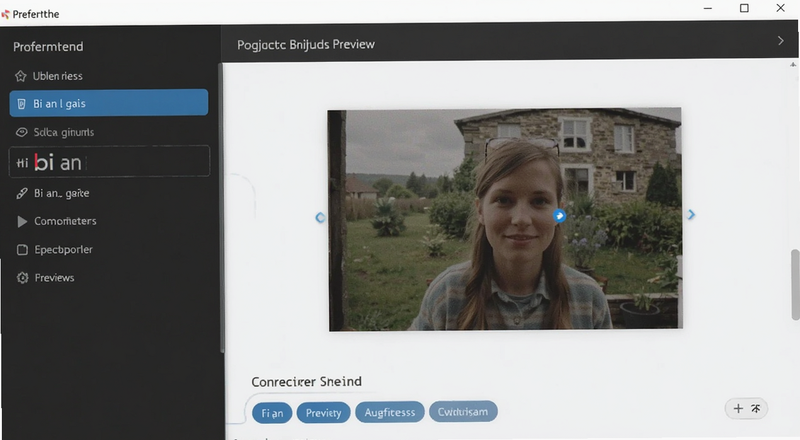This screenshot has width=800, height=440.
Task: Click the gear icon beside Previews
Action: [x=22, y=278]
